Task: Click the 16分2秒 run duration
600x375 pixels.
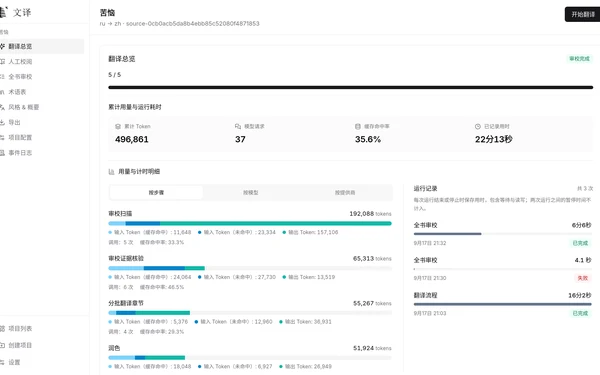Action: coord(580,295)
